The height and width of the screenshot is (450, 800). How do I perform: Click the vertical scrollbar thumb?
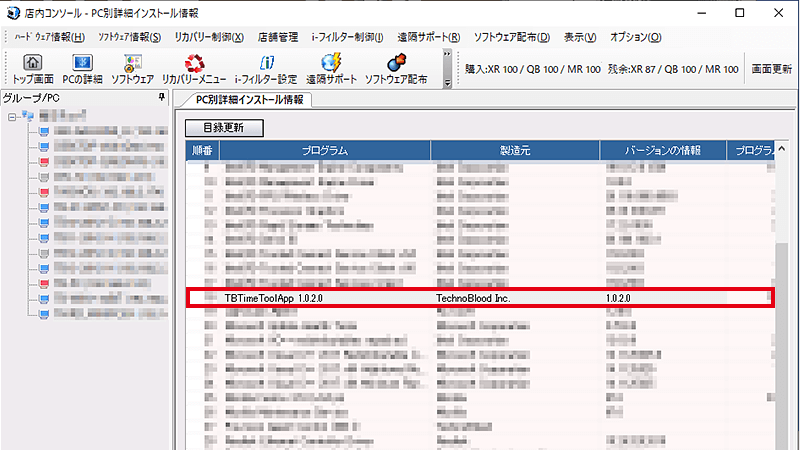781,347
